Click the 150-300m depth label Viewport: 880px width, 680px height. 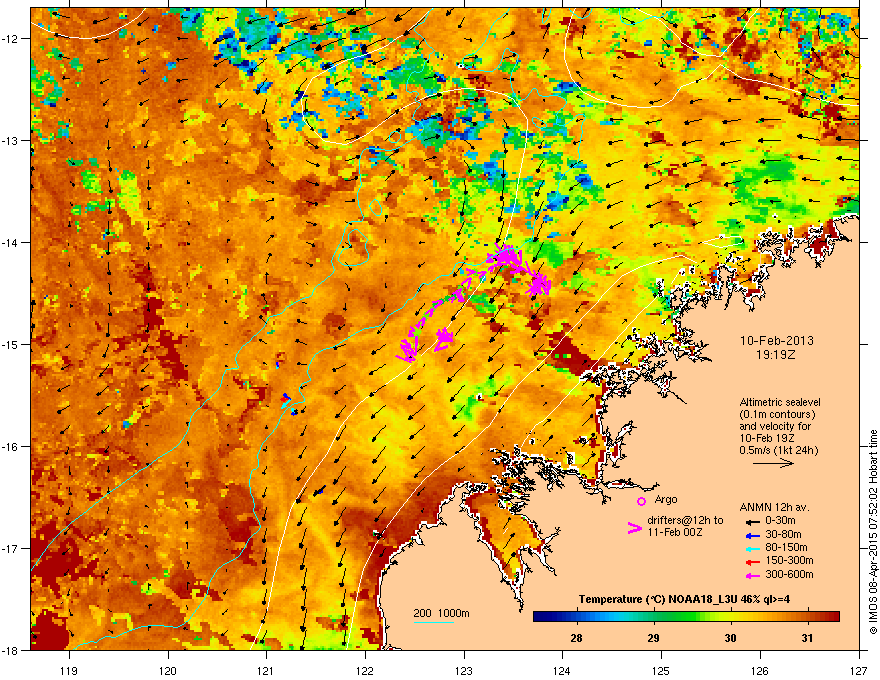789,560
